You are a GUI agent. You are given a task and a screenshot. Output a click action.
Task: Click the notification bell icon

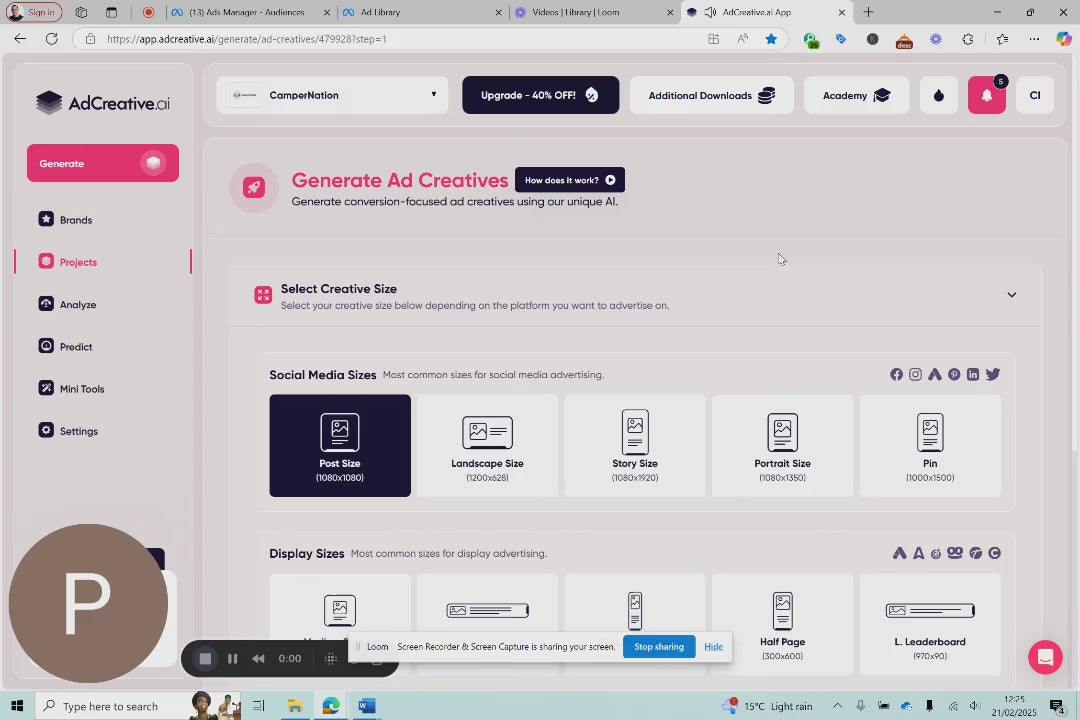tap(986, 96)
